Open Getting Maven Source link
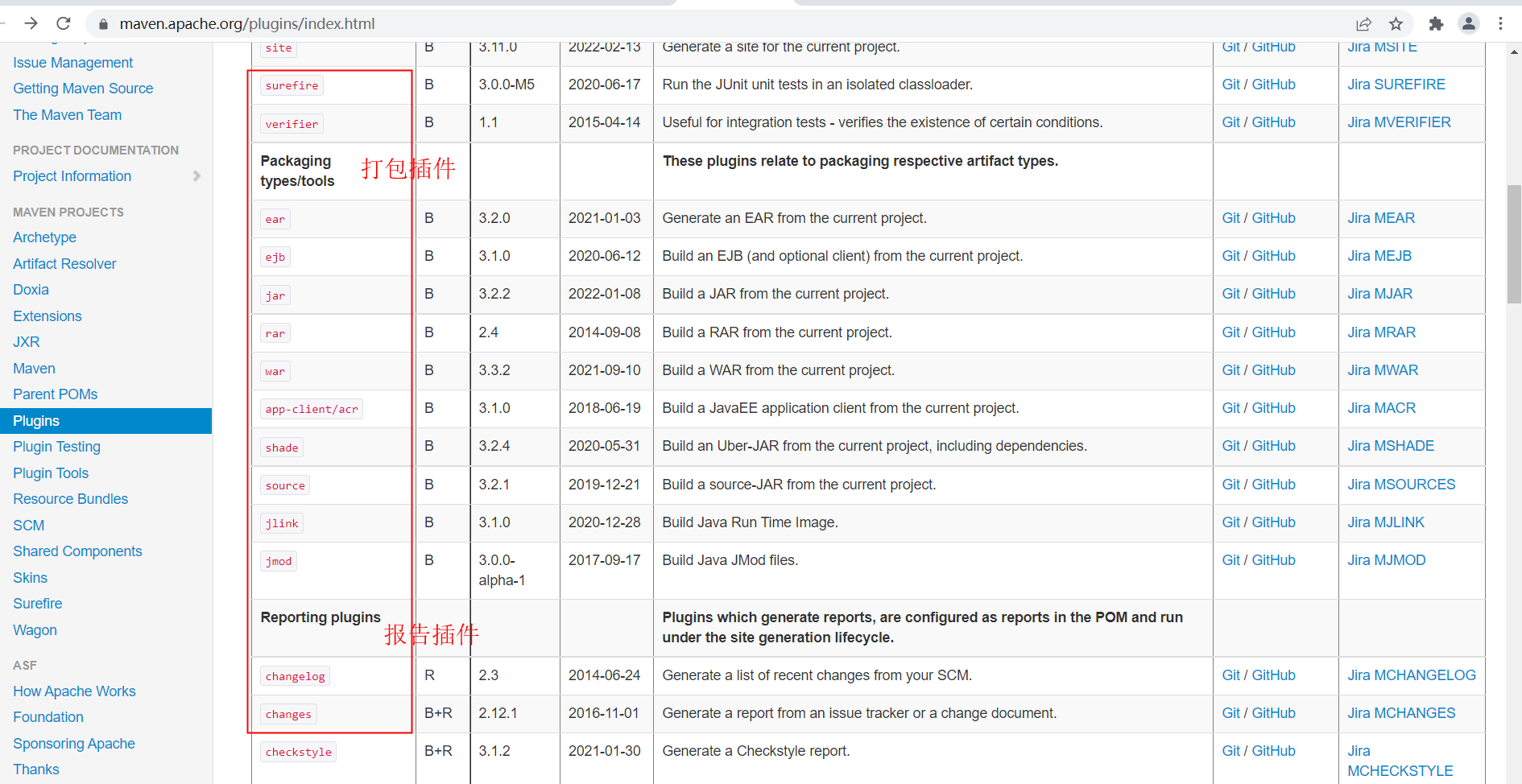The width and height of the screenshot is (1522, 784). click(83, 89)
